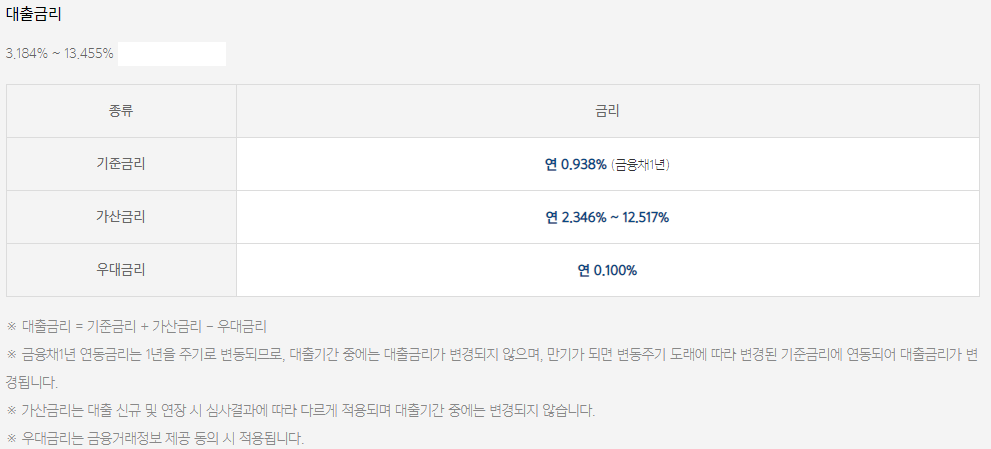This screenshot has height=449, width=991.
Task: Click the 우대금리 row label
Action: point(121,270)
